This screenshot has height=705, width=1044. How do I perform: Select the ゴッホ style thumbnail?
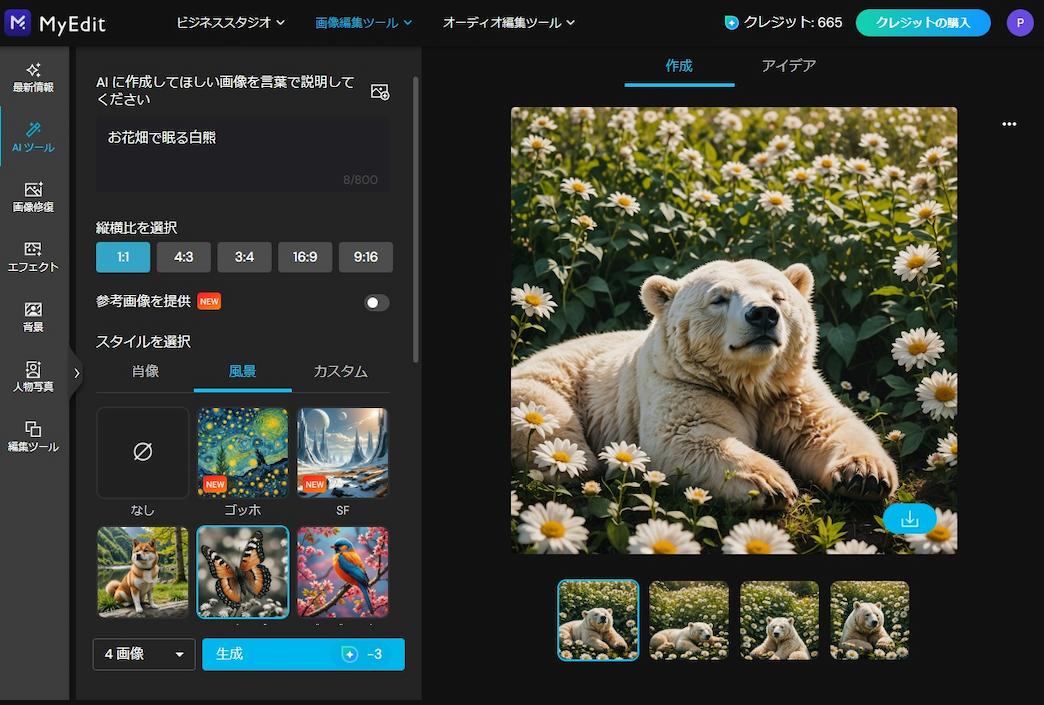click(x=242, y=453)
